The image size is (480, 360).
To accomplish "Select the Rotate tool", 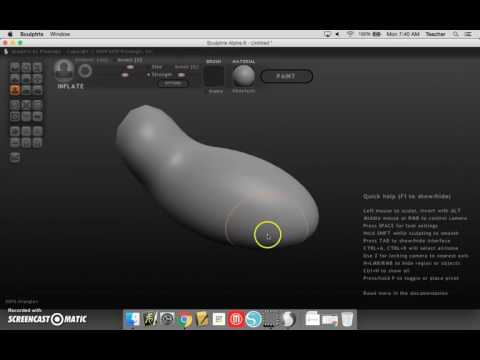I will pyautogui.click(x=26, y=68).
